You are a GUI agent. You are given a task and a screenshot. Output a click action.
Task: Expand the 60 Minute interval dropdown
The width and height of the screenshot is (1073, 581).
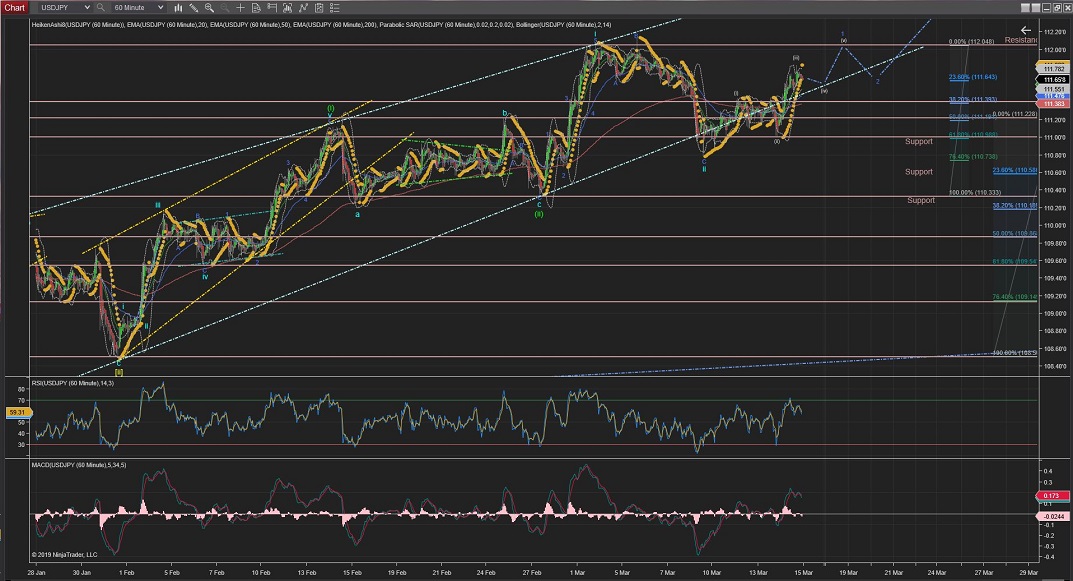coord(161,7)
